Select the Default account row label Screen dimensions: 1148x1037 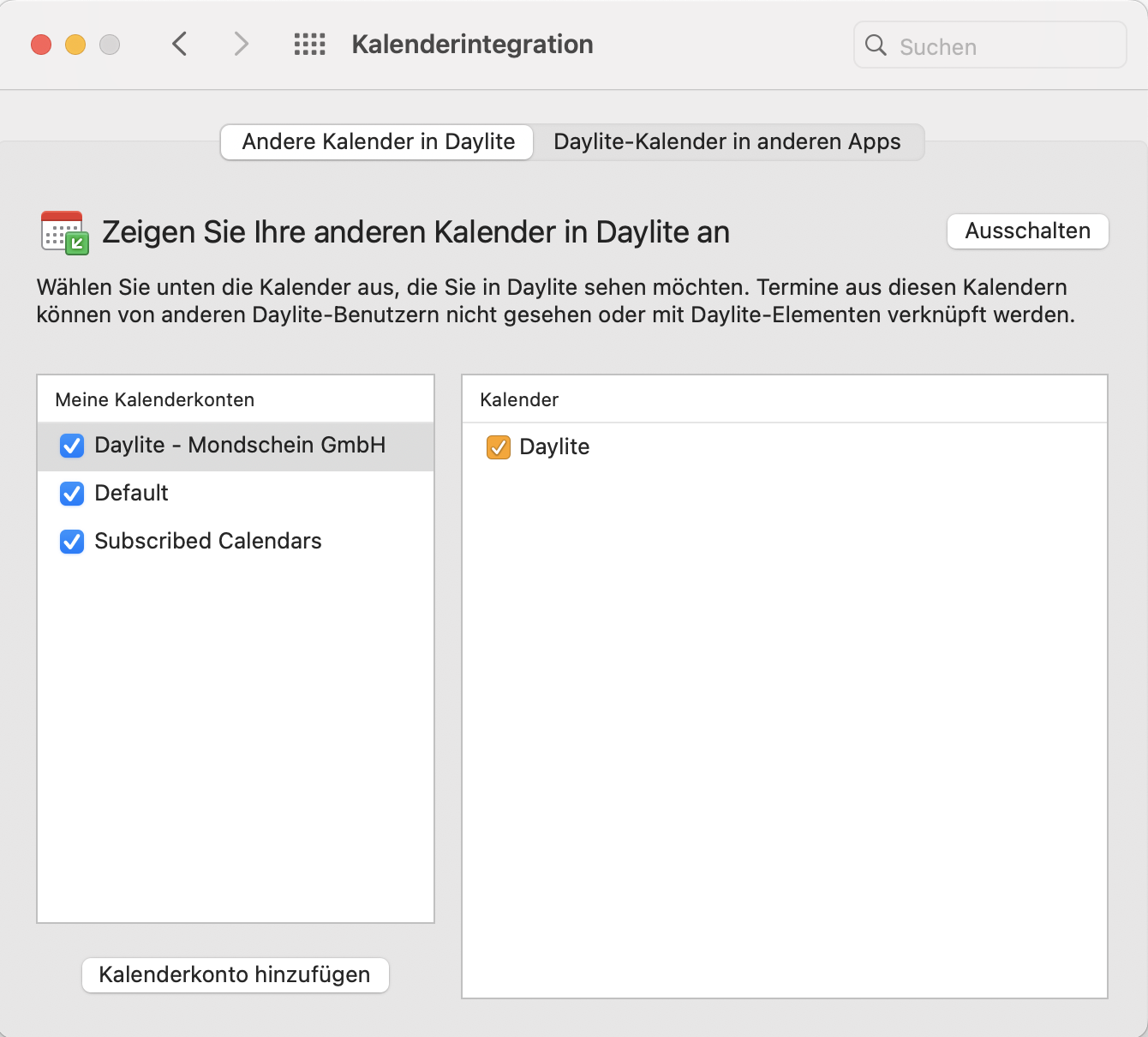point(131,493)
